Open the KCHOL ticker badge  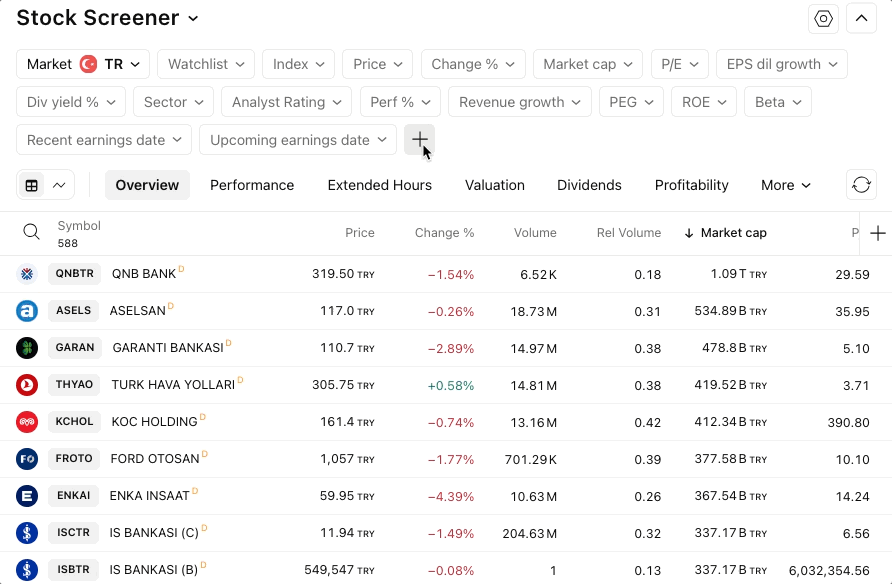click(75, 421)
